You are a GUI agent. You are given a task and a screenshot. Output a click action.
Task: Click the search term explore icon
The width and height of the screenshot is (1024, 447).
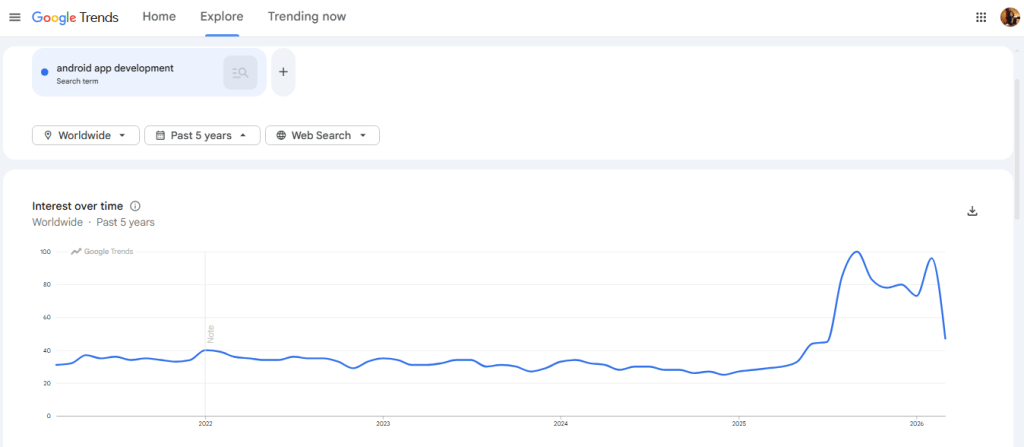coord(240,72)
